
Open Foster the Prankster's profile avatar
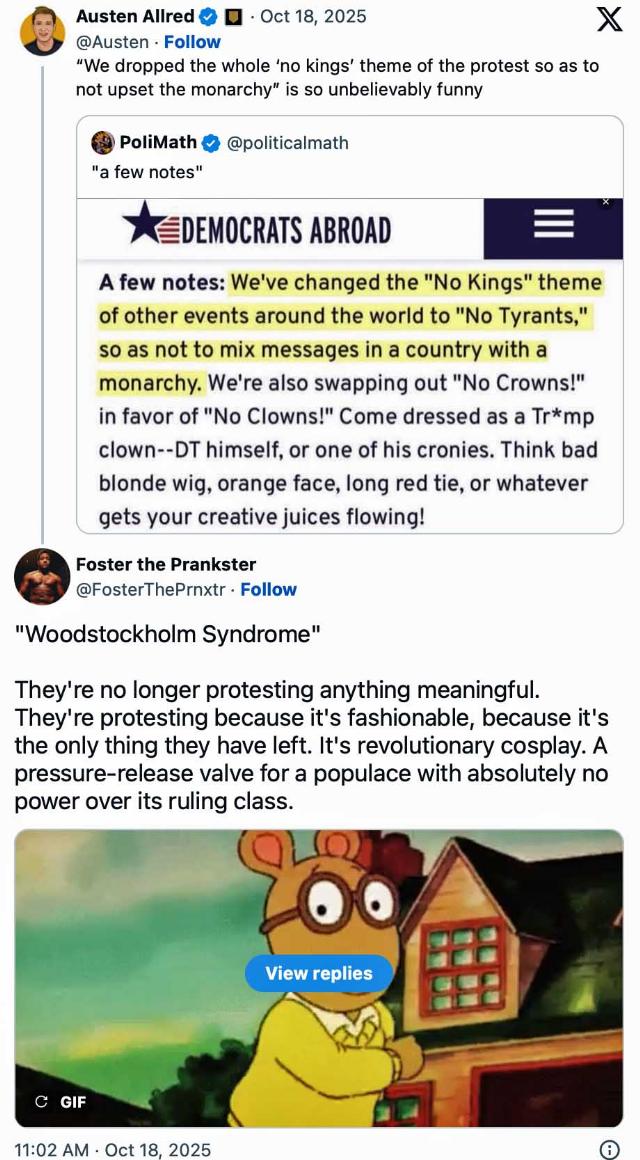pyautogui.click(x=42, y=577)
